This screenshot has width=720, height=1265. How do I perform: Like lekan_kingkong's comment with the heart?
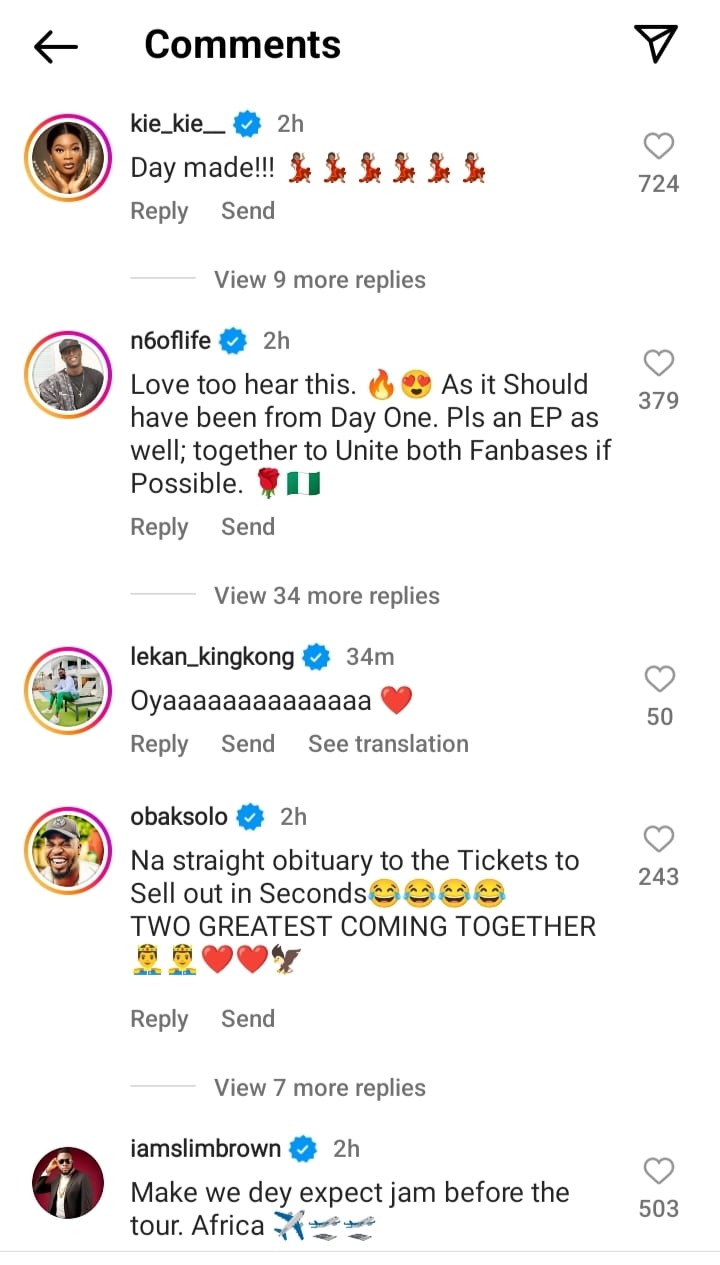coord(659,680)
